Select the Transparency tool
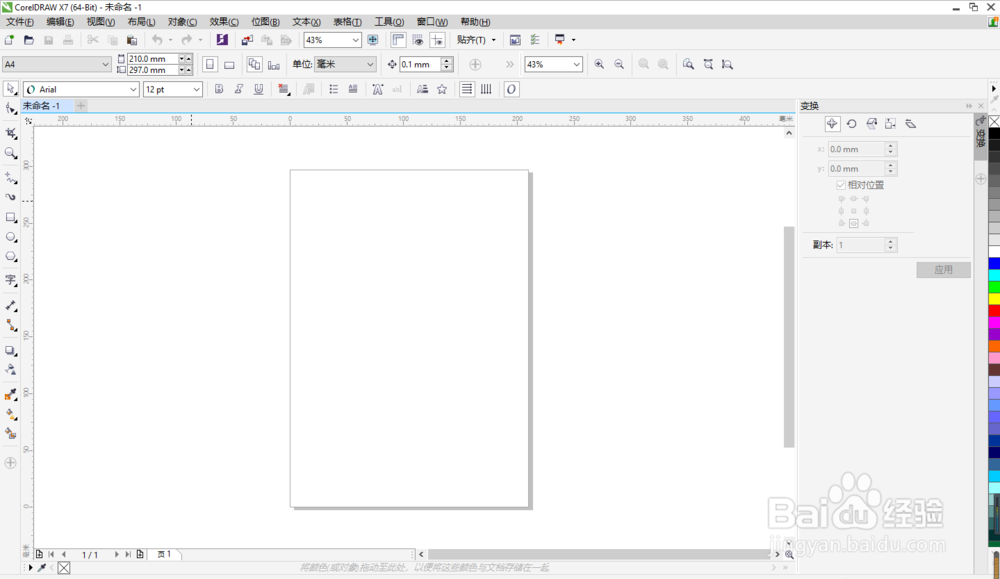 [11, 370]
